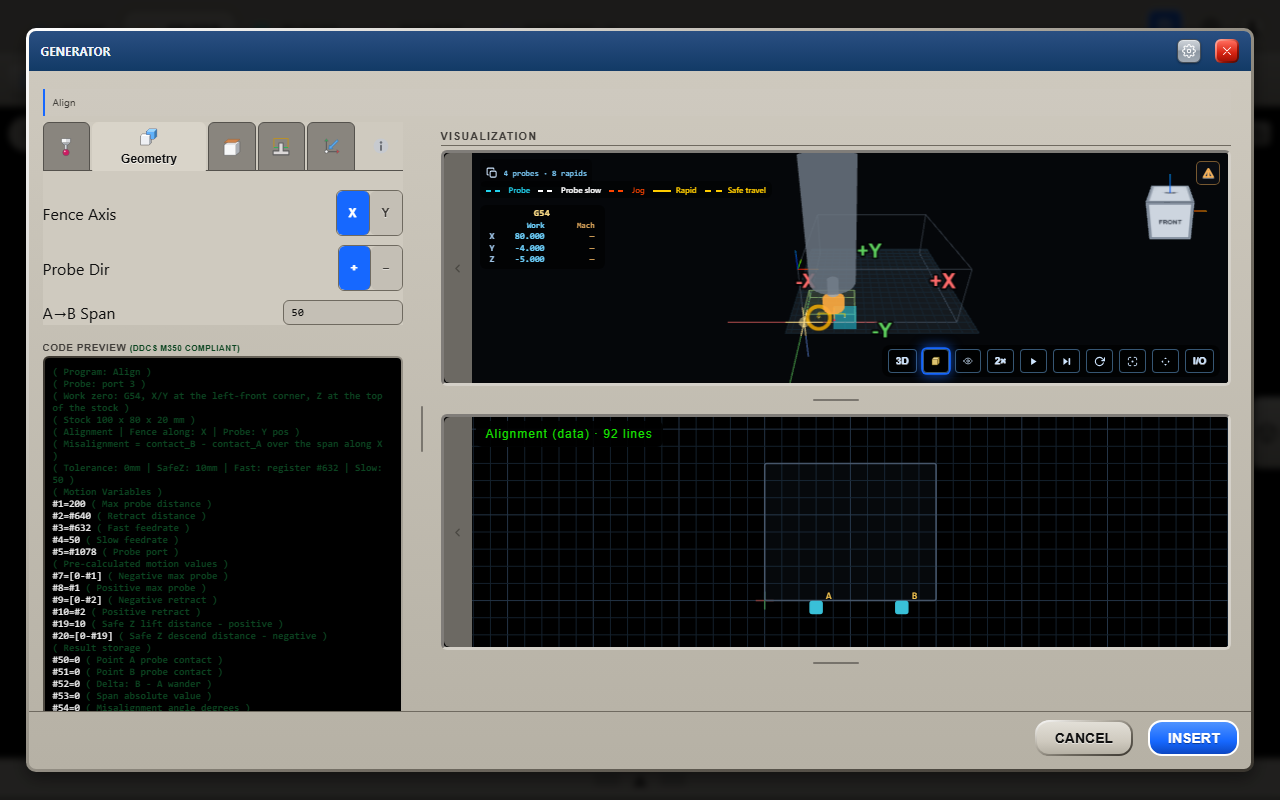The width and height of the screenshot is (1280, 800).
Task: Collapse the 3D visualization side panel chevron
Action: tap(458, 268)
